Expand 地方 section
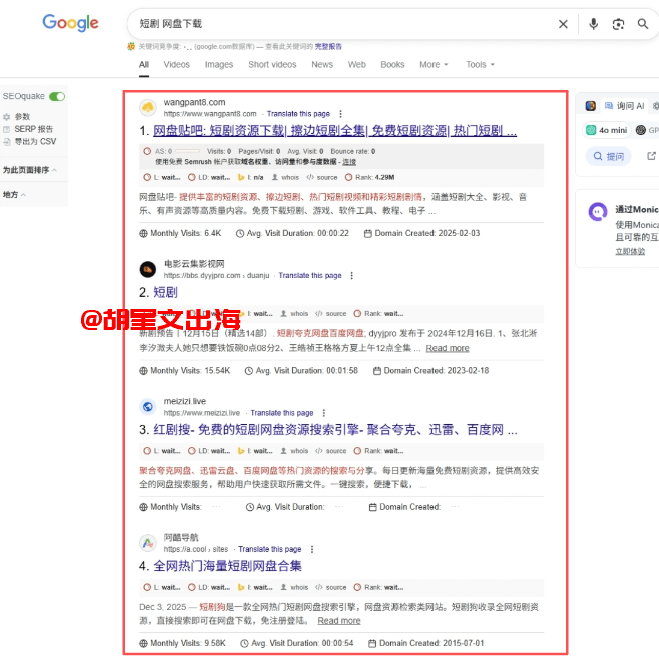 (14, 194)
